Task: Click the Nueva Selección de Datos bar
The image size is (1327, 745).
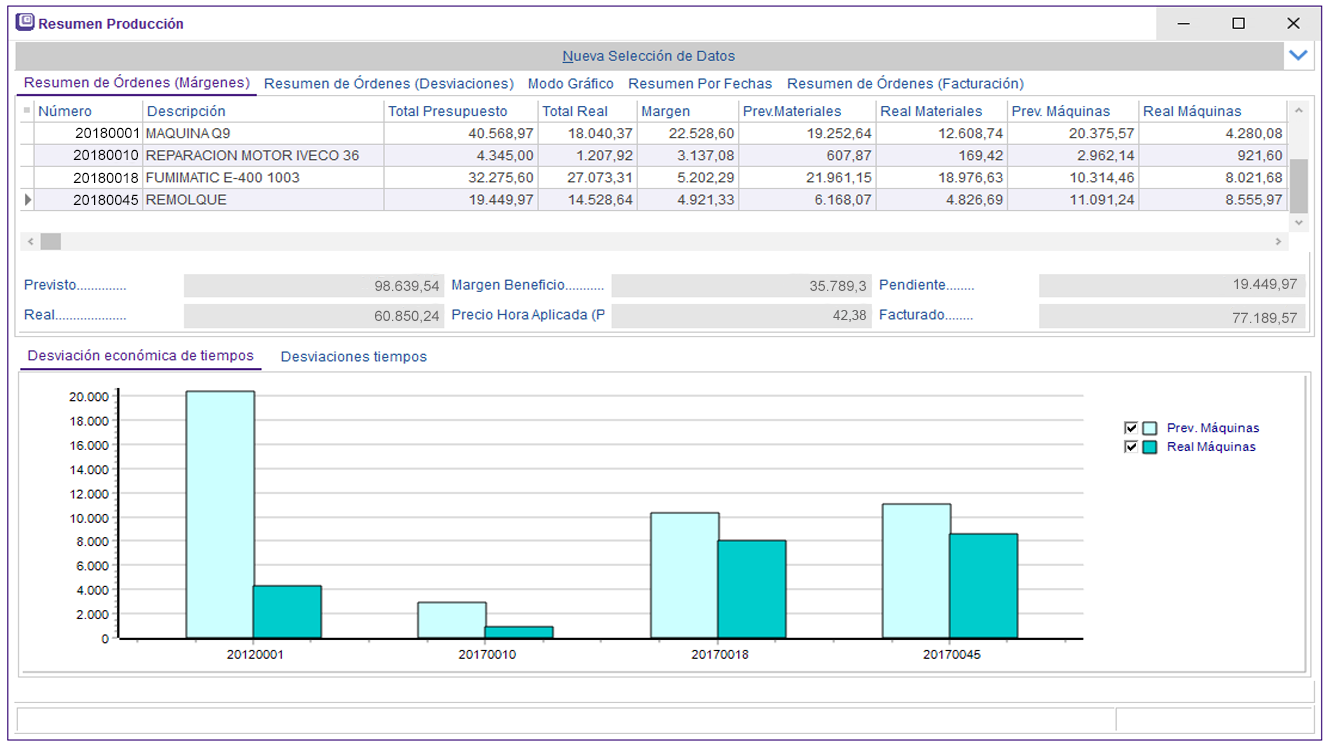Action: (x=648, y=56)
